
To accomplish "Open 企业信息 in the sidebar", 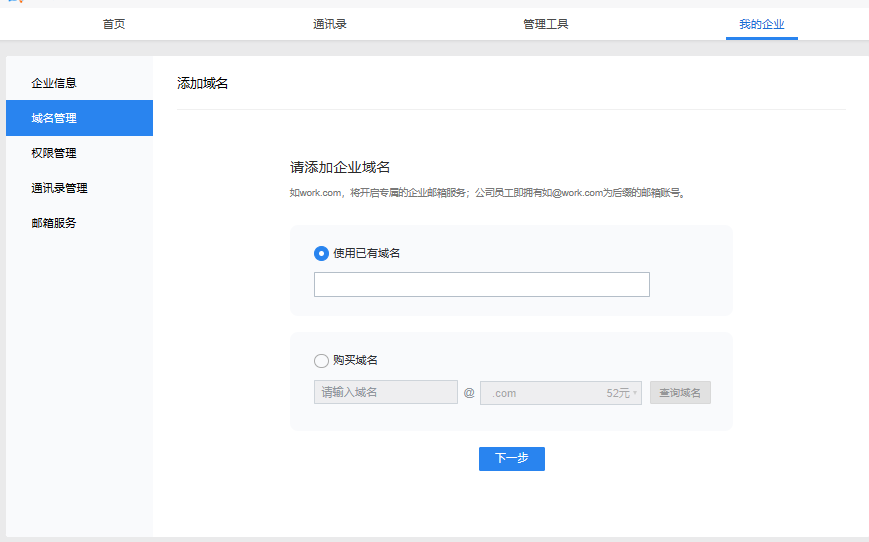I will [x=54, y=83].
